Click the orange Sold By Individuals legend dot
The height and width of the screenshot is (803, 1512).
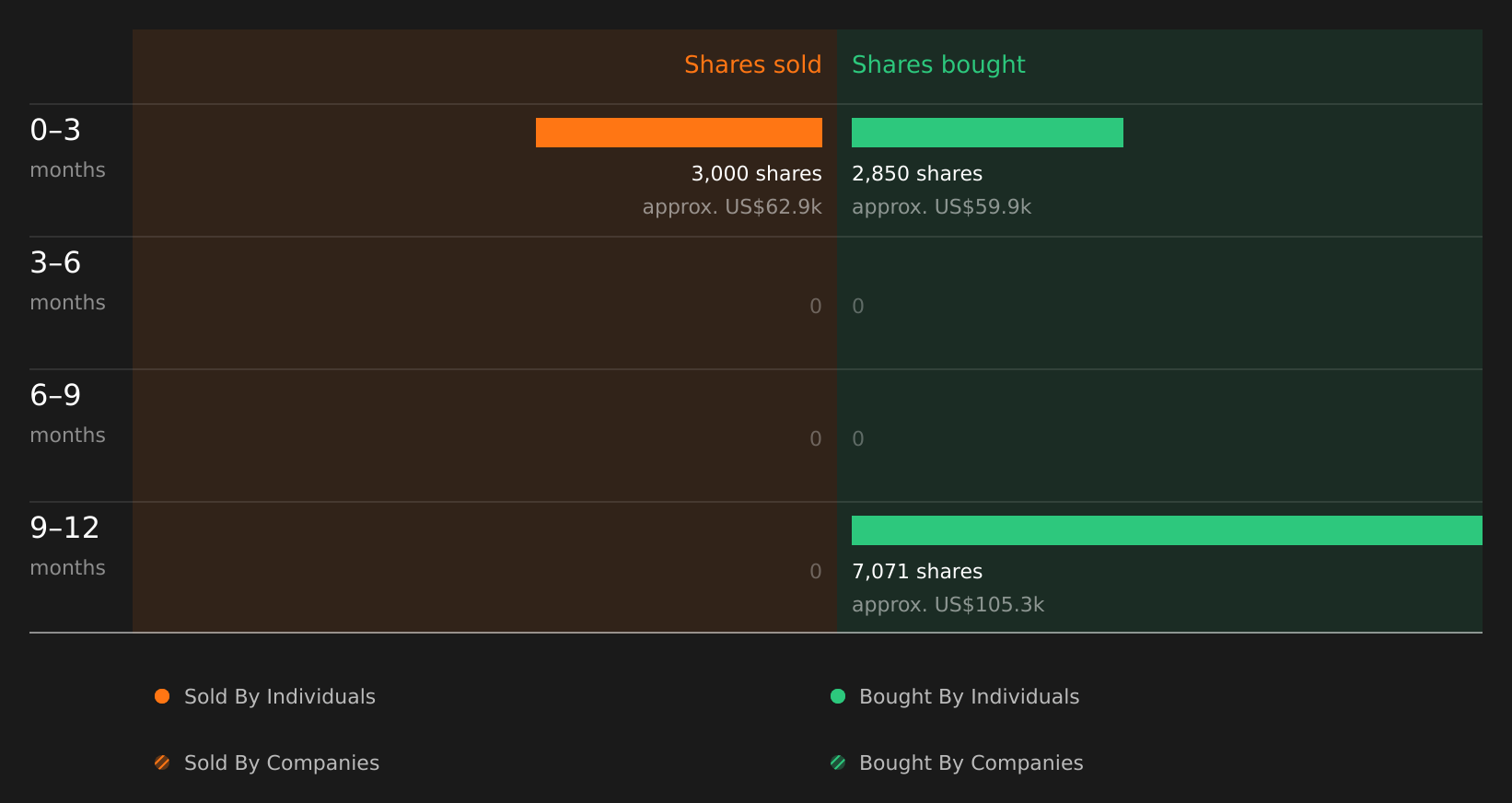click(162, 696)
